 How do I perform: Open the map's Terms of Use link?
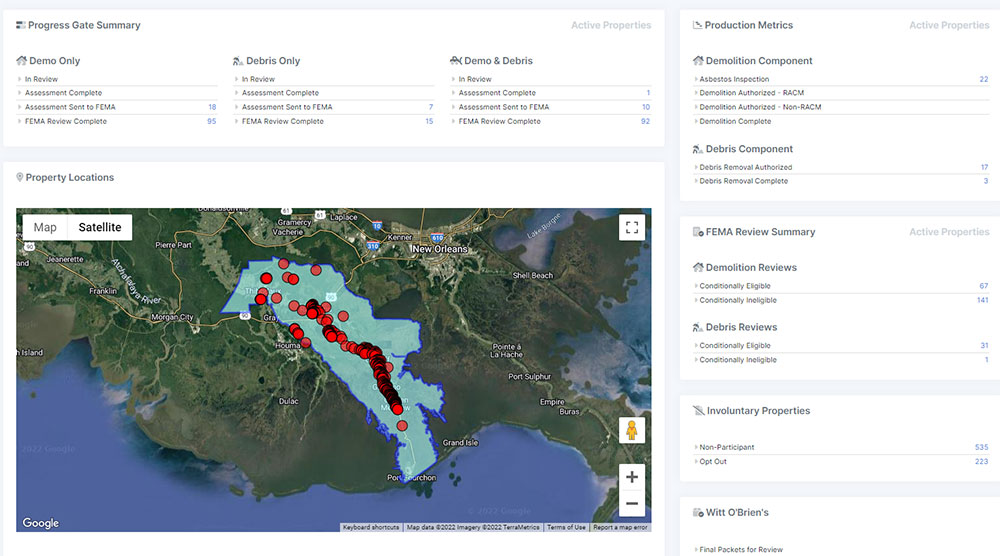pyautogui.click(x=566, y=527)
